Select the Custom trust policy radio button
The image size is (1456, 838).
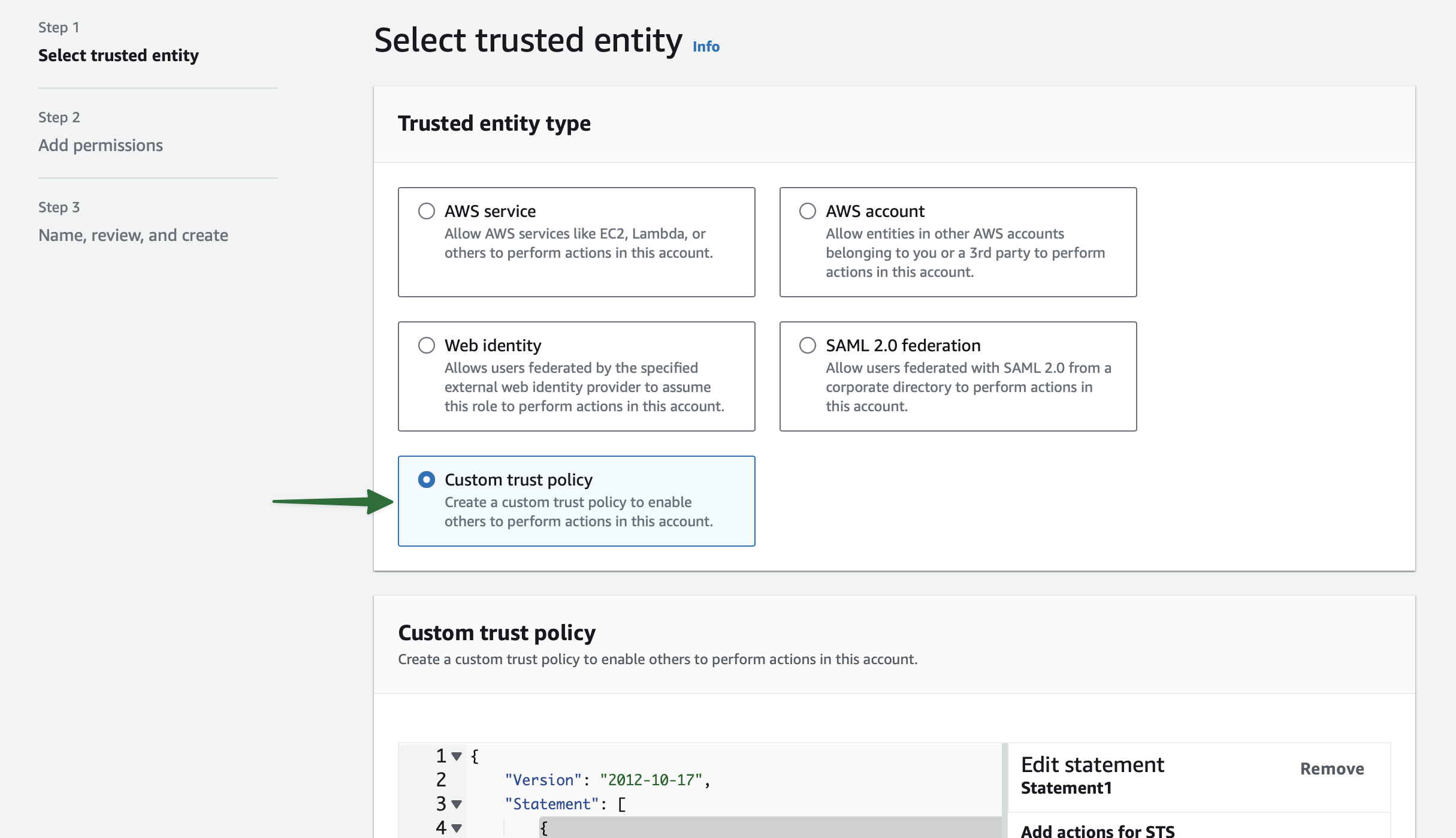(x=426, y=480)
